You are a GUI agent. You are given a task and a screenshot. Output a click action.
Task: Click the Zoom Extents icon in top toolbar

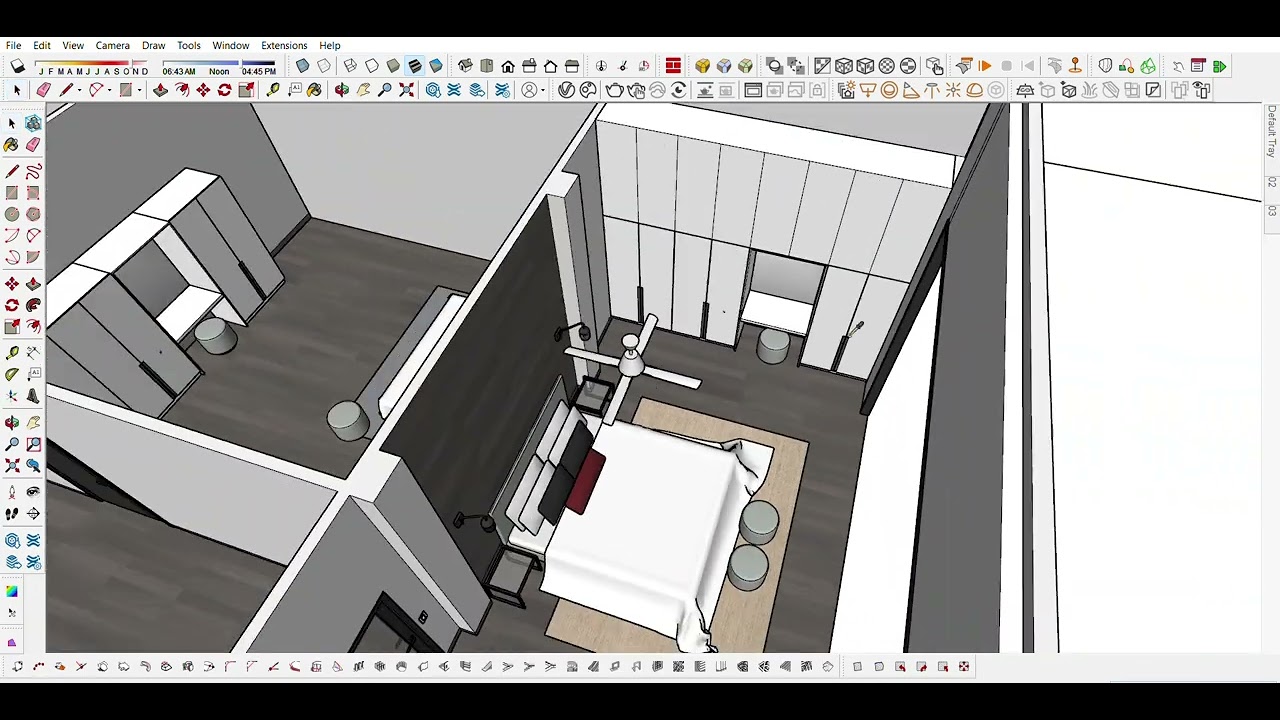[406, 90]
